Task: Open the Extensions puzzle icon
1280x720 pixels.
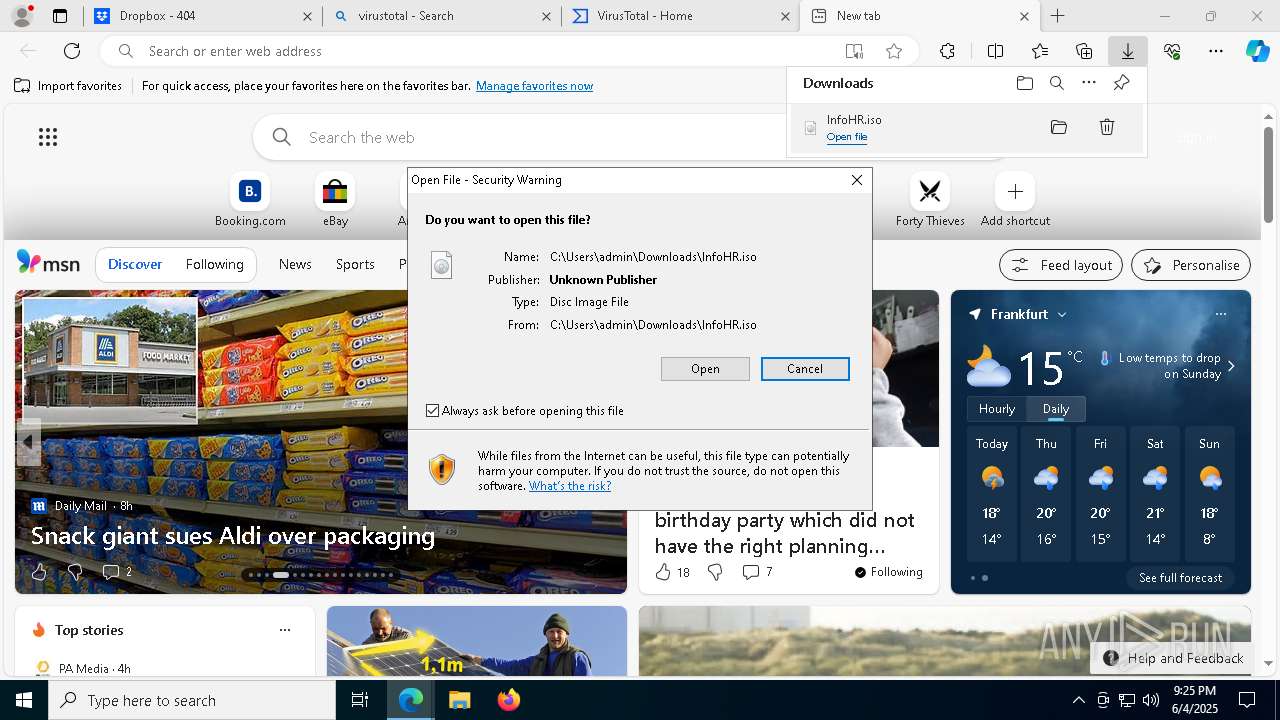Action: (947, 51)
